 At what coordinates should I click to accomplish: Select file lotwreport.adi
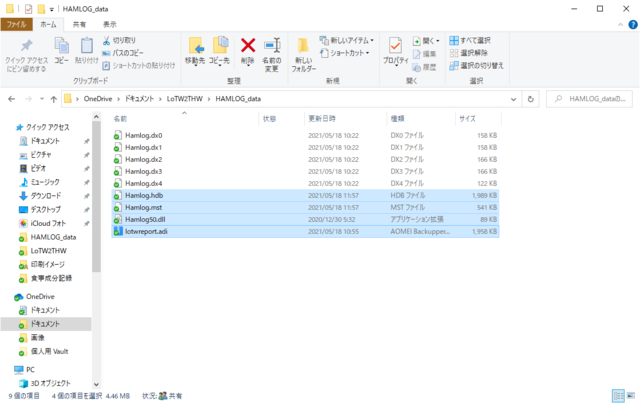coord(305,232)
